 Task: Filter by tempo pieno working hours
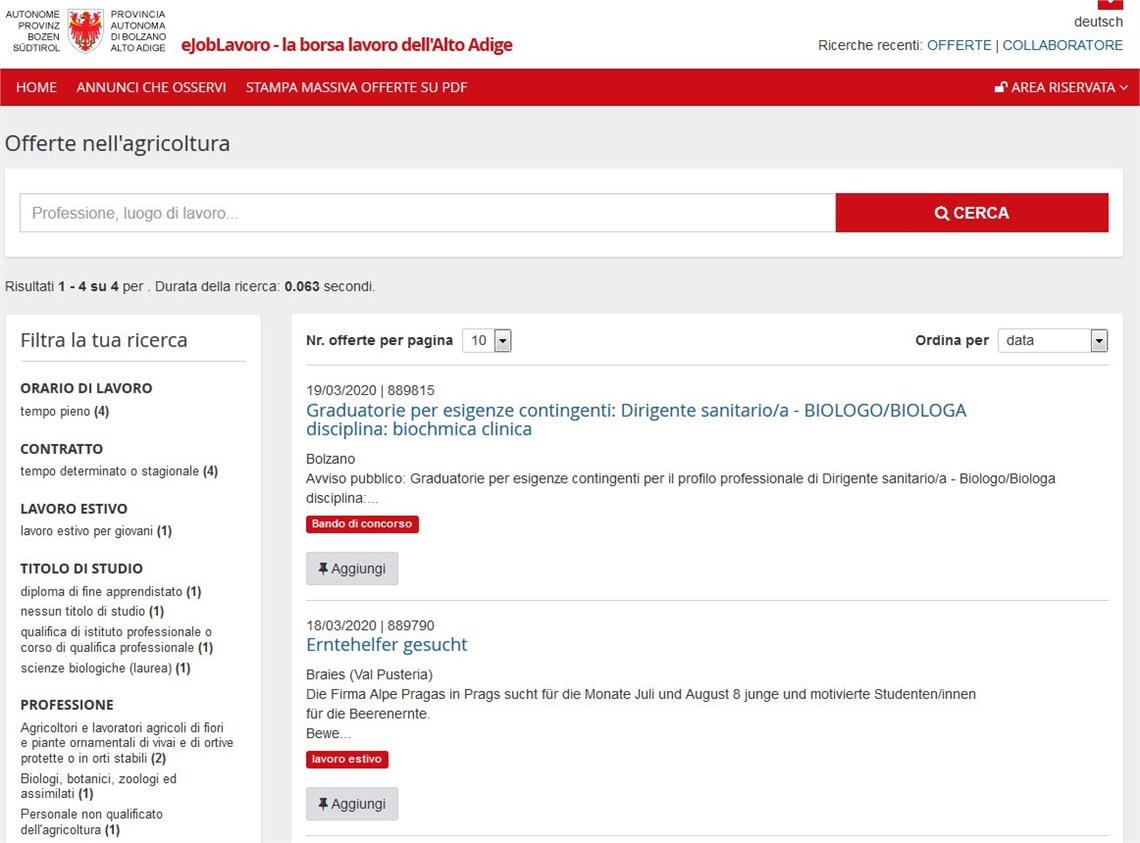click(x=55, y=411)
